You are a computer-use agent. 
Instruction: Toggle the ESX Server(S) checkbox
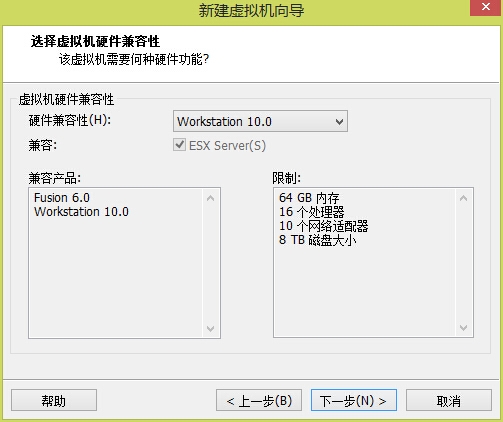point(179,145)
